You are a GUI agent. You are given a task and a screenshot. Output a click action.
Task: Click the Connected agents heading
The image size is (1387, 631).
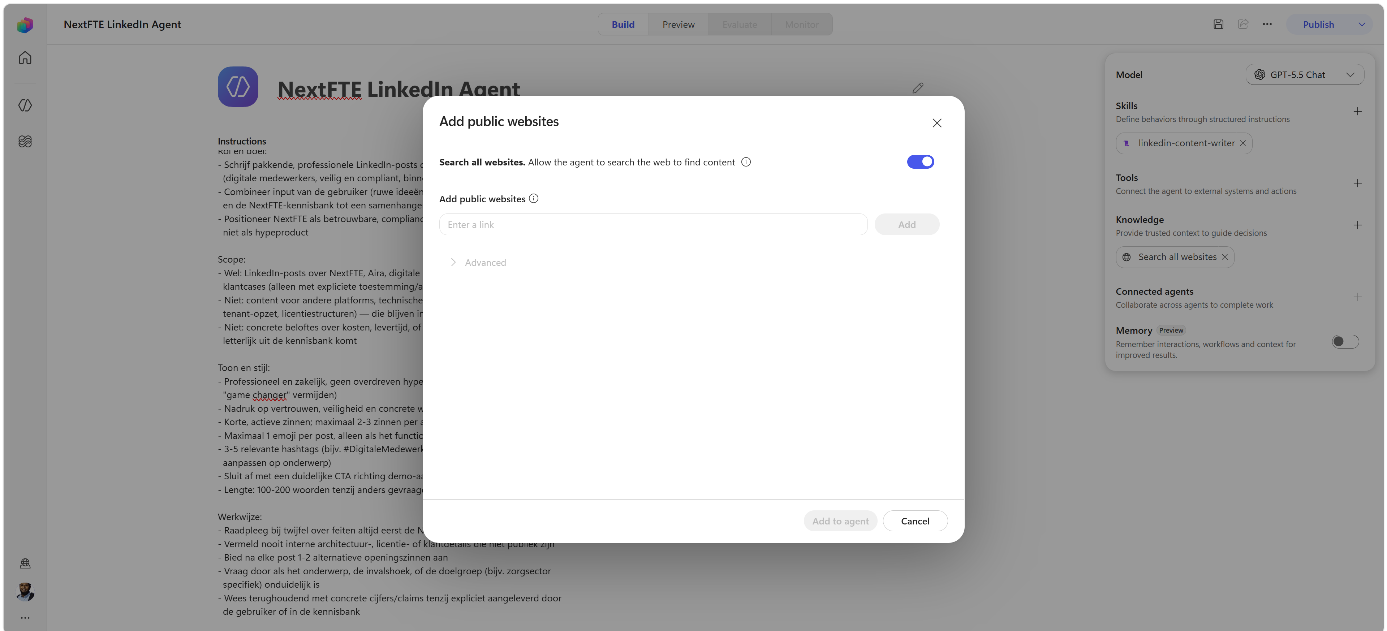pyautogui.click(x=1154, y=292)
